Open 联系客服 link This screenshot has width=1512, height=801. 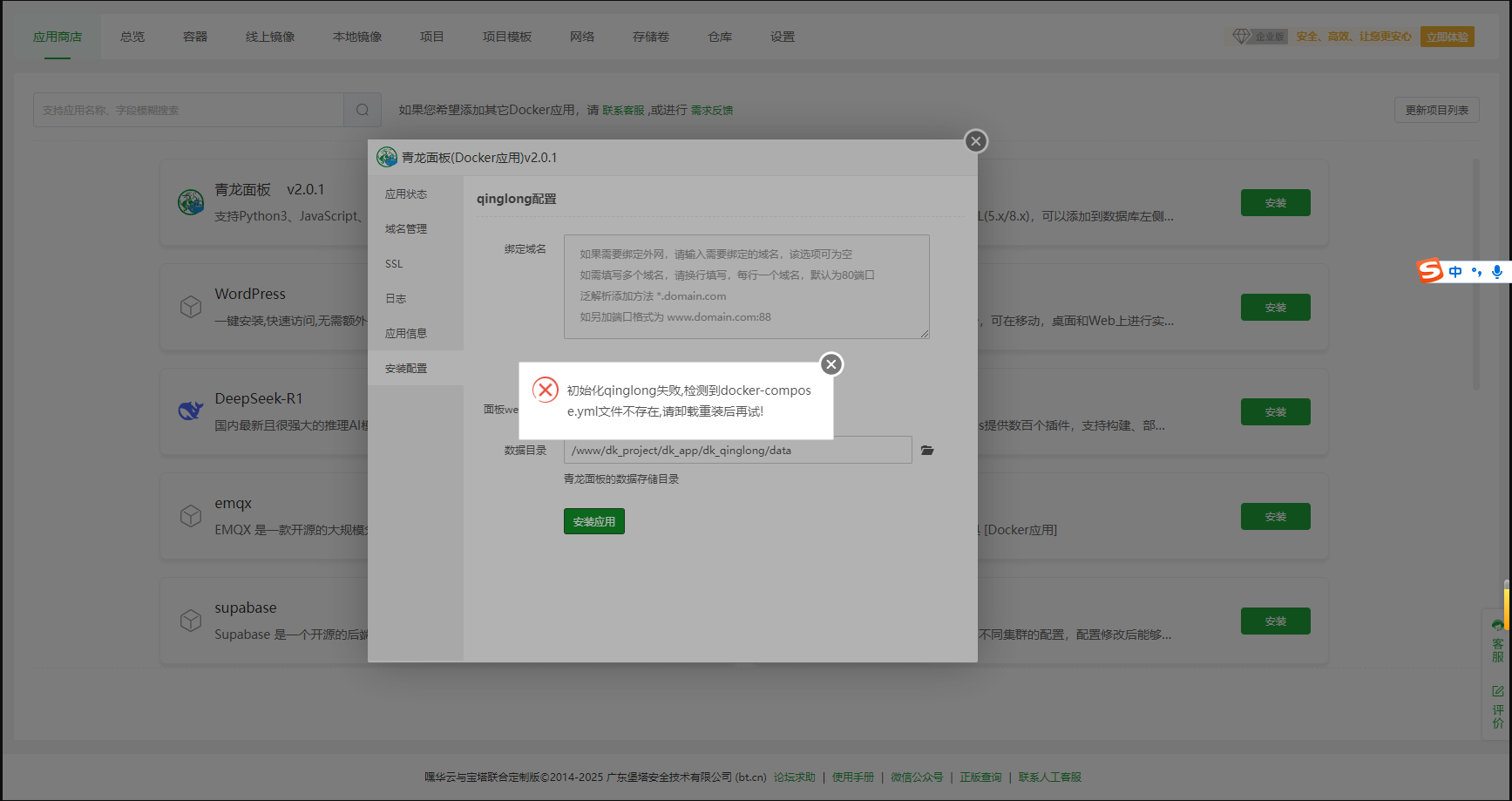tap(623, 111)
